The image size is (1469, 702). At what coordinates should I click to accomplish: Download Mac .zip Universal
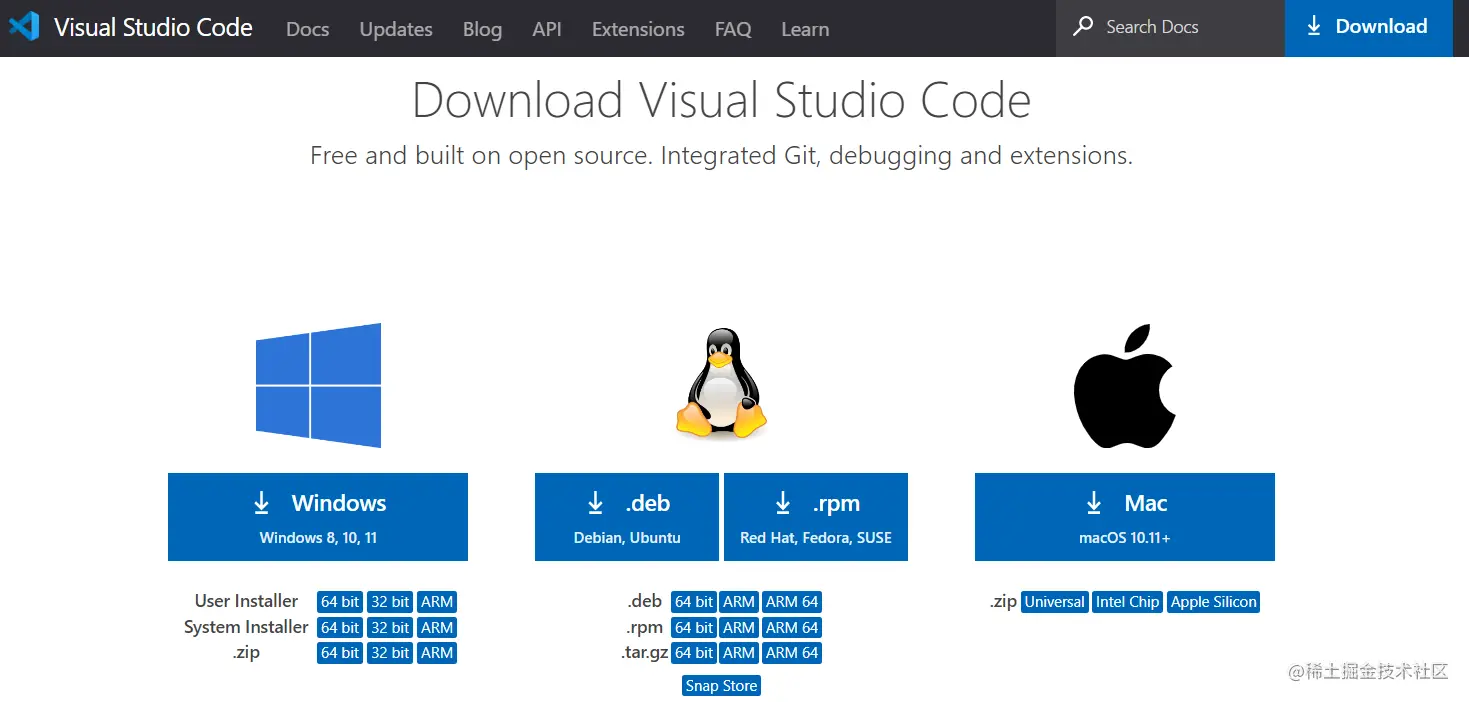pyautogui.click(x=1055, y=602)
